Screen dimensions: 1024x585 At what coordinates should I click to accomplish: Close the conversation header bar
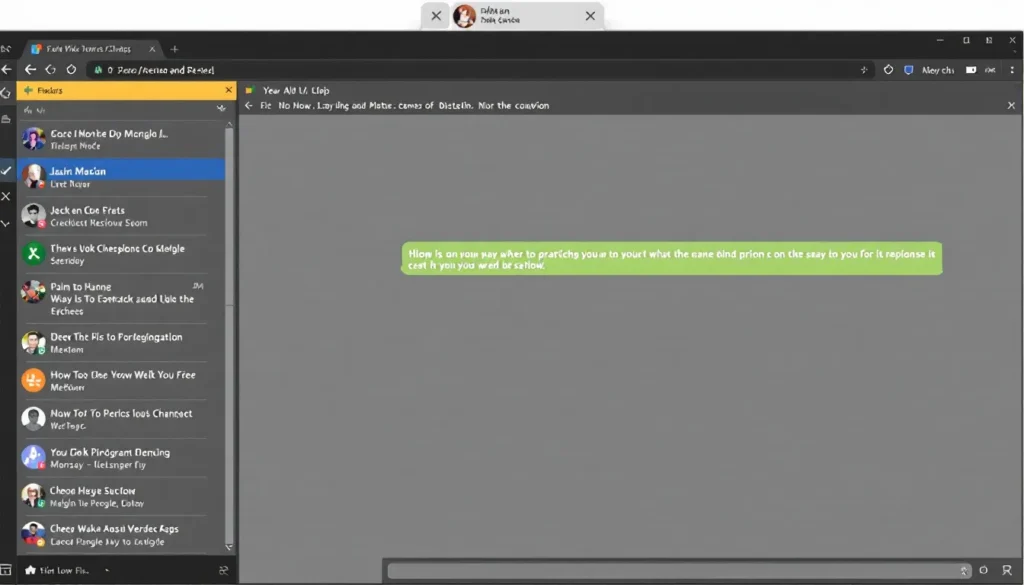[x=1011, y=105]
